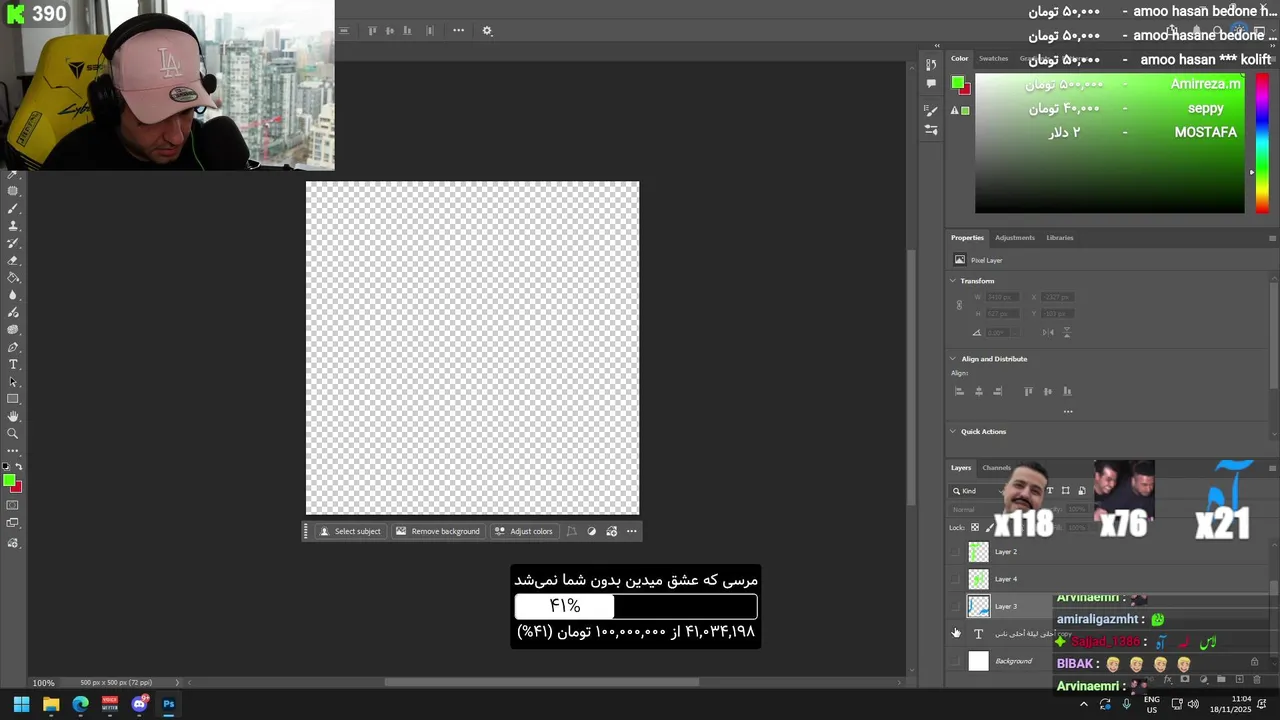Select the Hand tool
The image size is (1280, 720).
[x=13, y=416]
